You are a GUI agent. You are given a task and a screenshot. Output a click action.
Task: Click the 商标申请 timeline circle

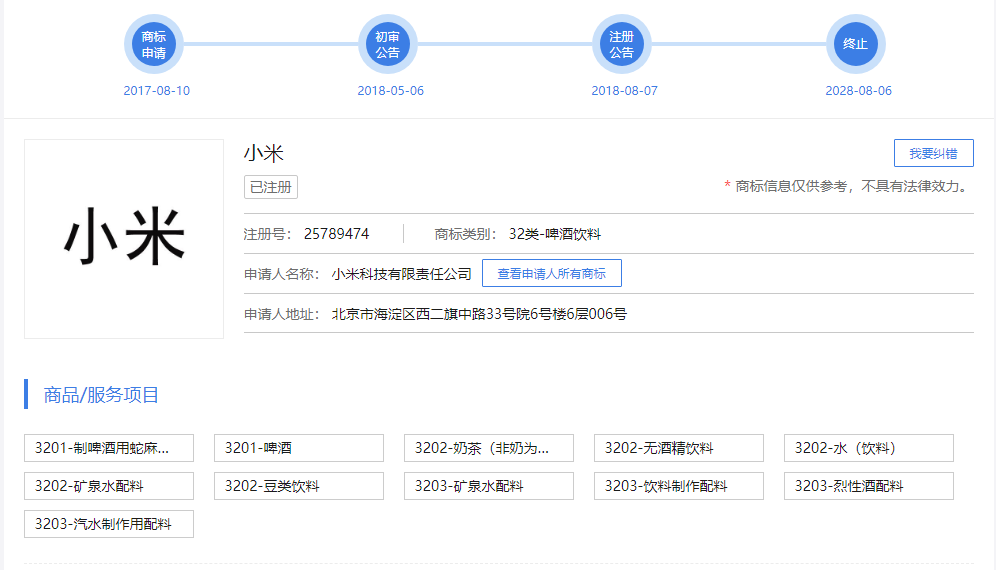(154, 44)
